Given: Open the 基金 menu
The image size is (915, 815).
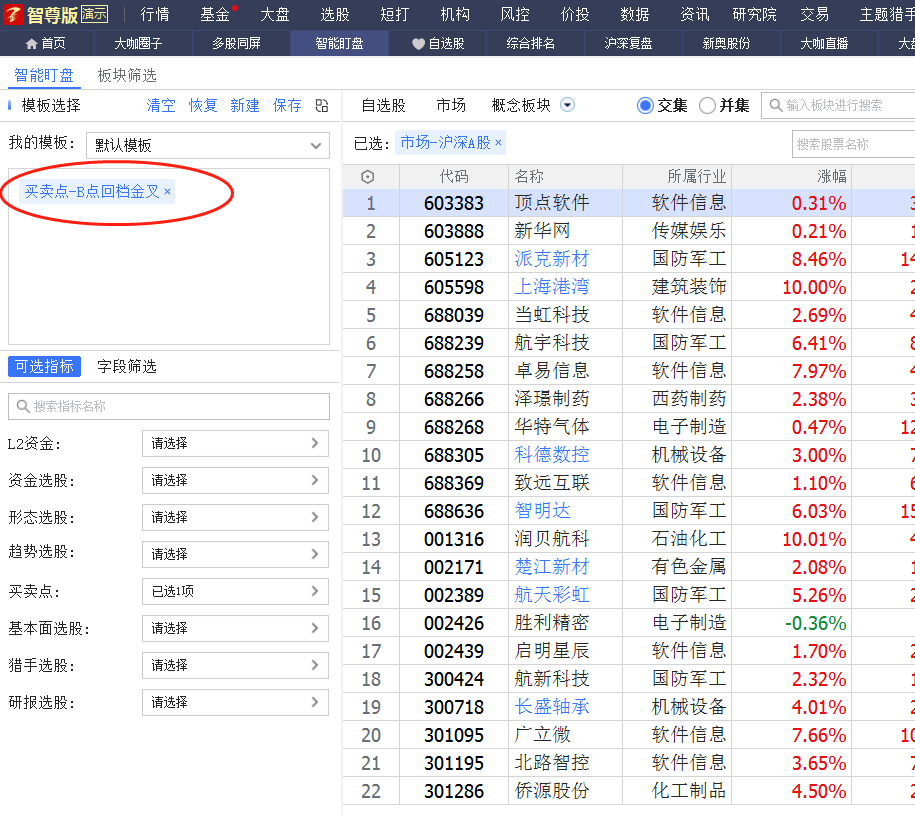Looking at the screenshot, I should 215,15.
